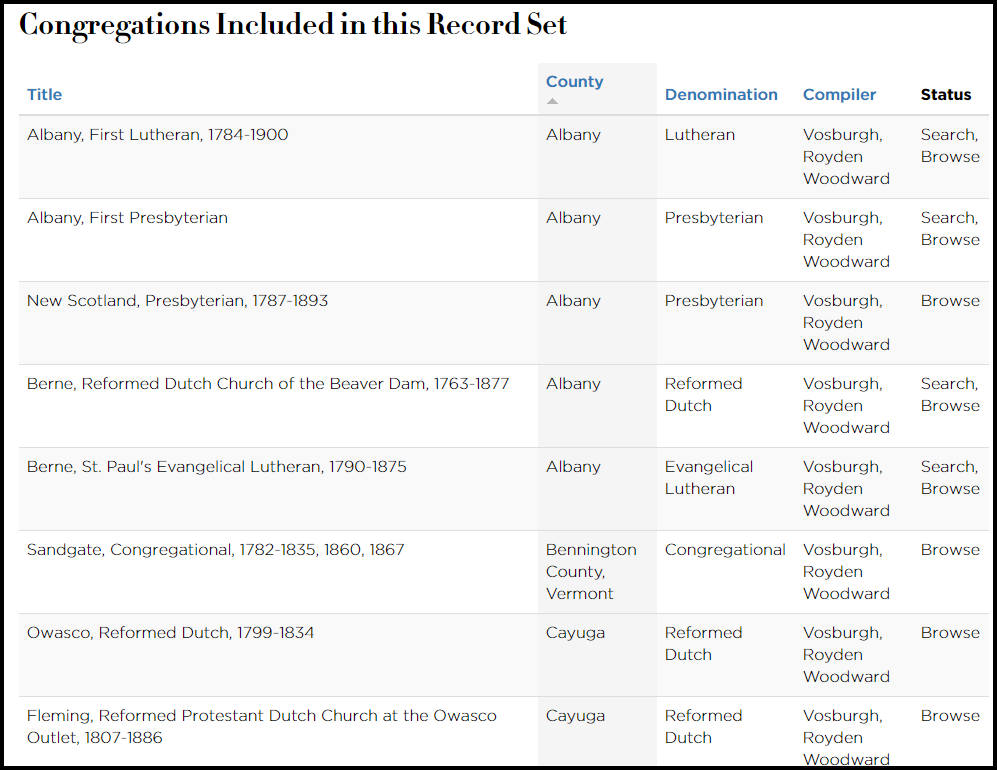Sort by the Compiler column header
The image size is (997, 770).
click(839, 95)
